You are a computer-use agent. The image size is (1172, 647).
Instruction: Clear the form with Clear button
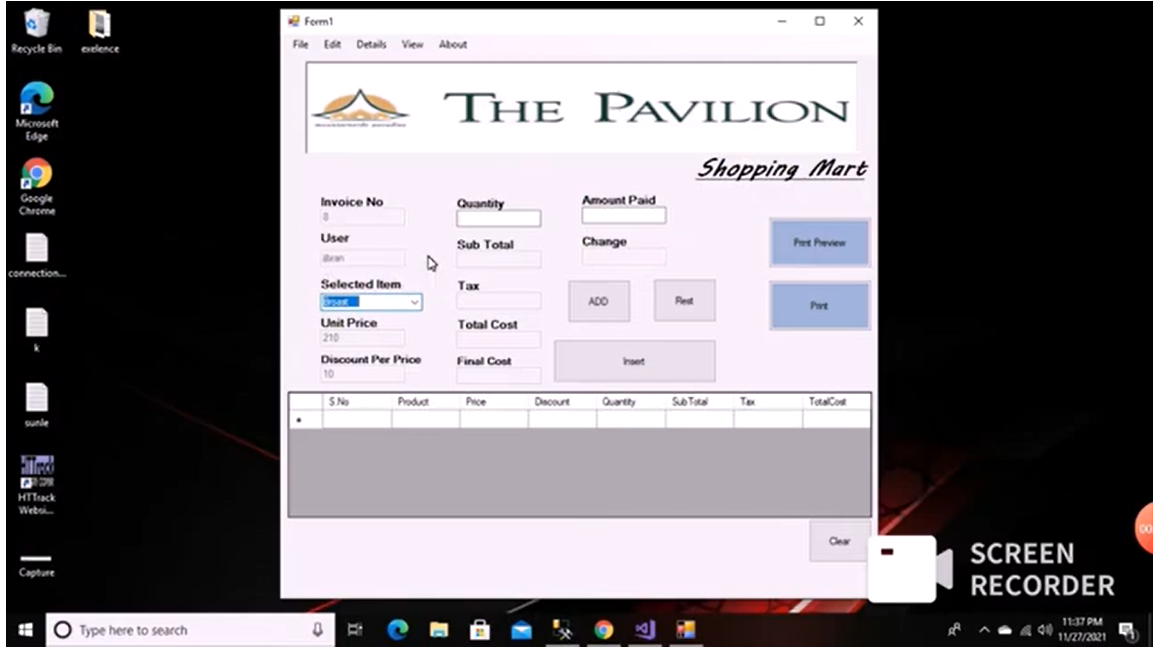(839, 541)
